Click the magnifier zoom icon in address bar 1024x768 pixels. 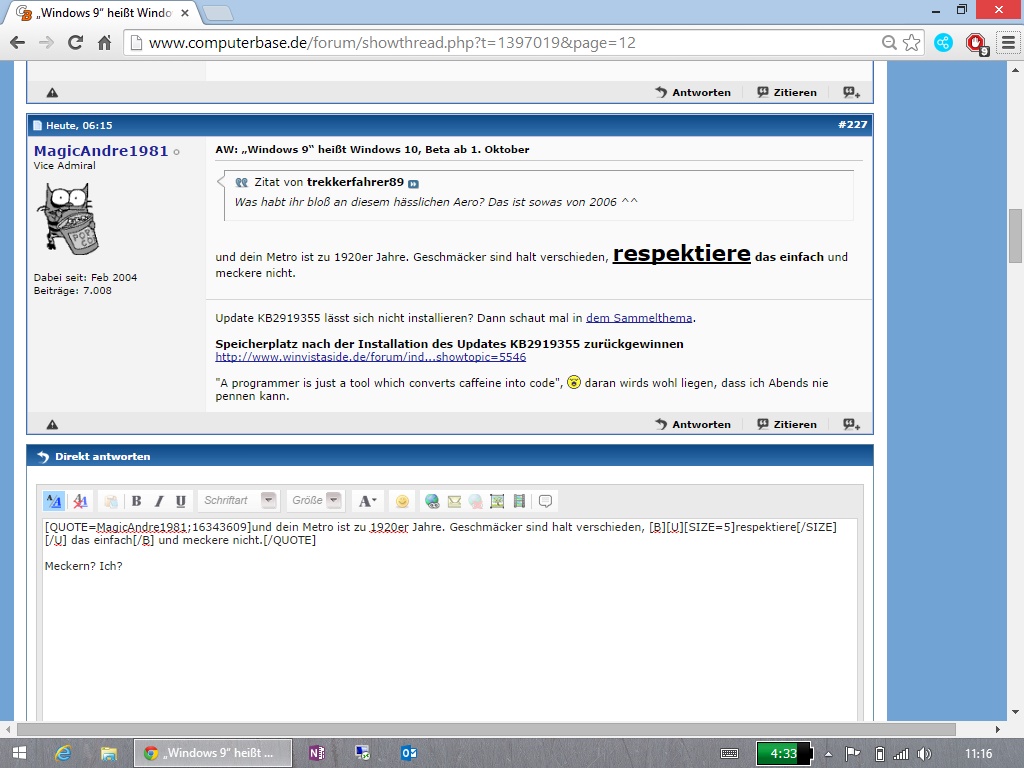click(x=889, y=43)
